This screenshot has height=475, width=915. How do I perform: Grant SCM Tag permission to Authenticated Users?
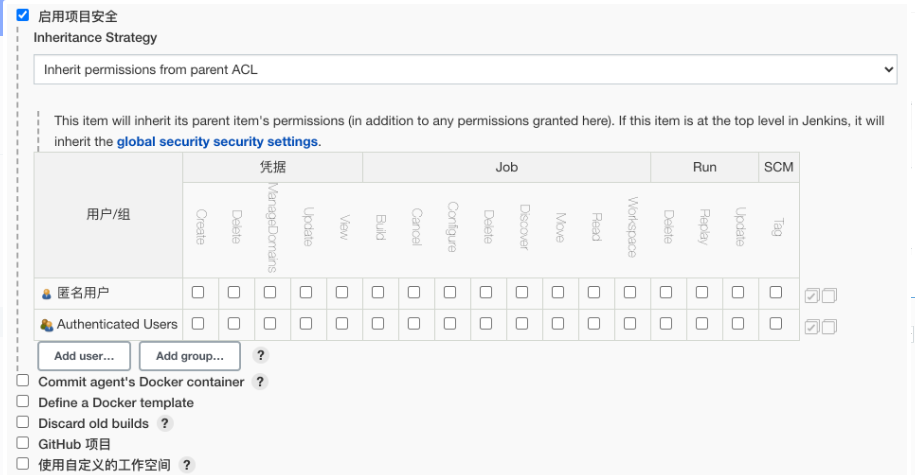(x=776, y=324)
